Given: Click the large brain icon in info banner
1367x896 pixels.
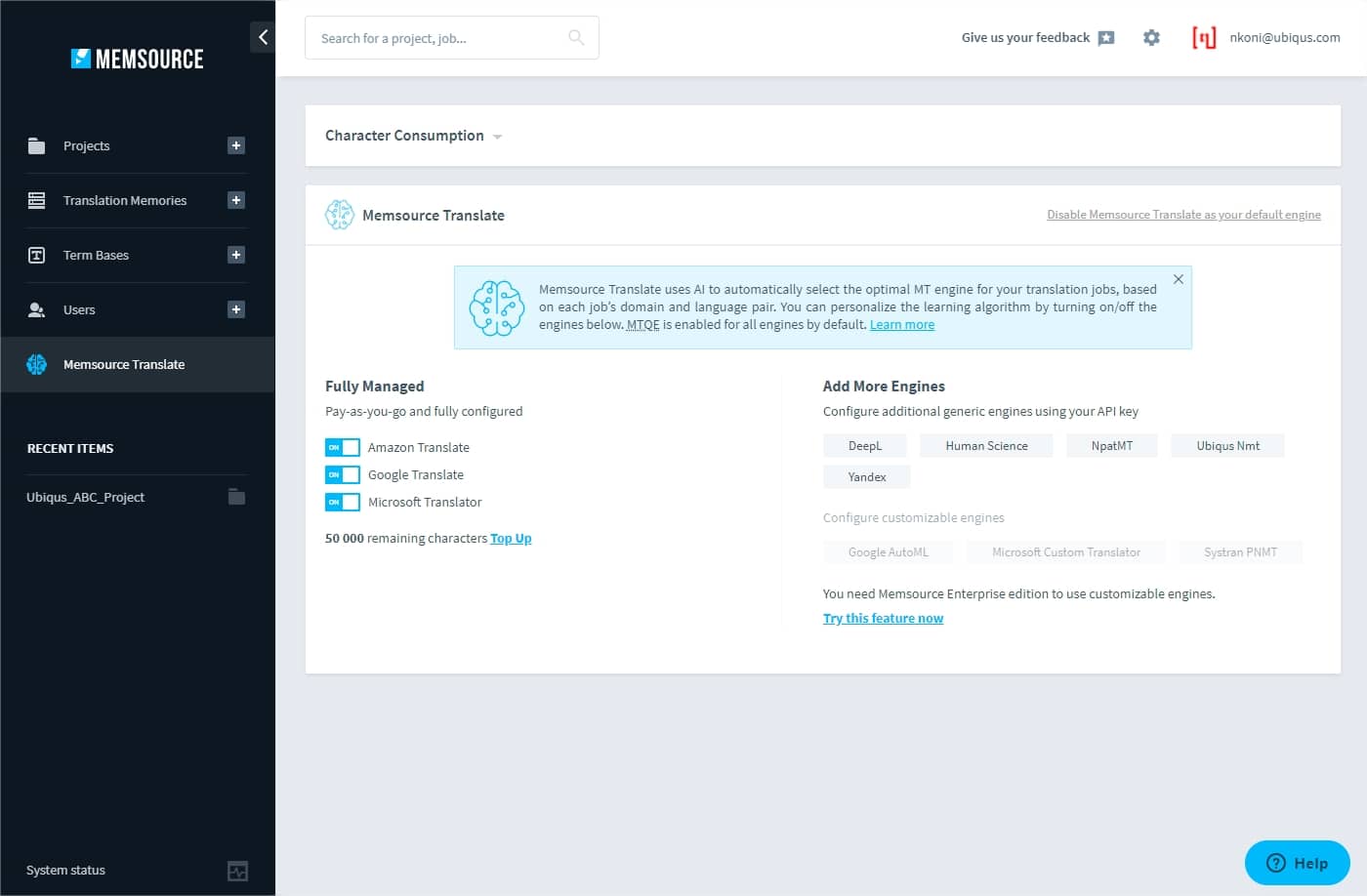Looking at the screenshot, I should coord(497,307).
